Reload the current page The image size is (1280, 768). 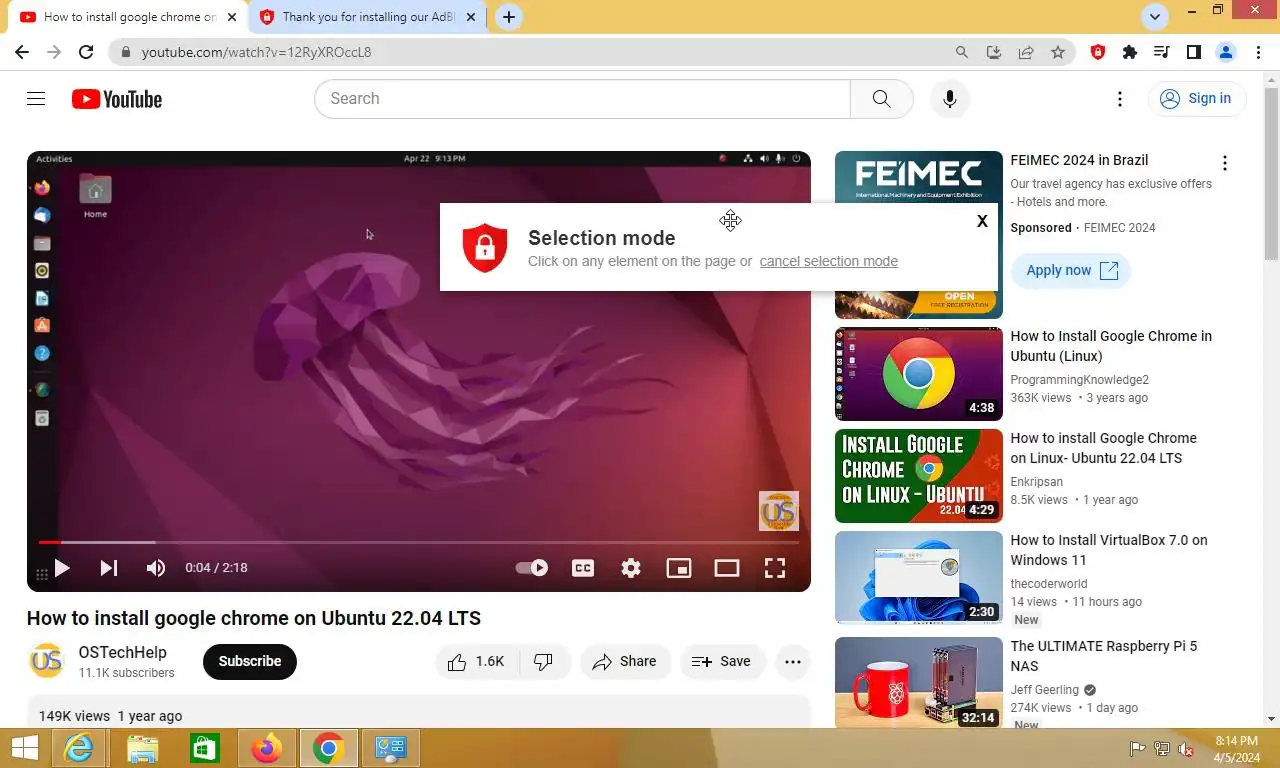click(x=86, y=52)
